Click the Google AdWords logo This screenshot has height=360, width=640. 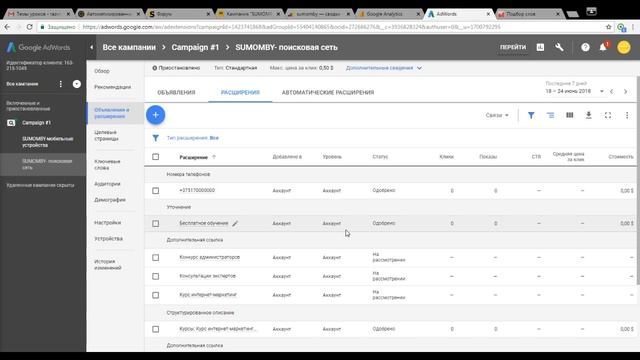pyautogui.click(x=38, y=47)
